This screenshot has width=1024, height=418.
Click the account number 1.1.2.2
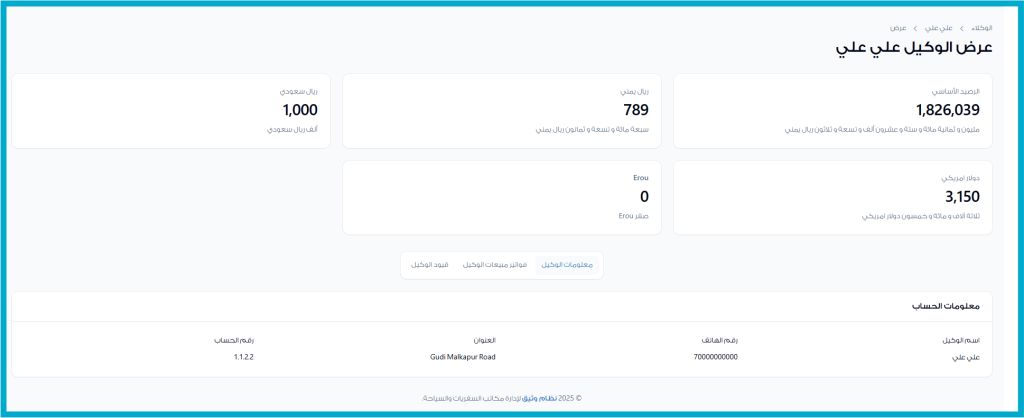click(244, 357)
